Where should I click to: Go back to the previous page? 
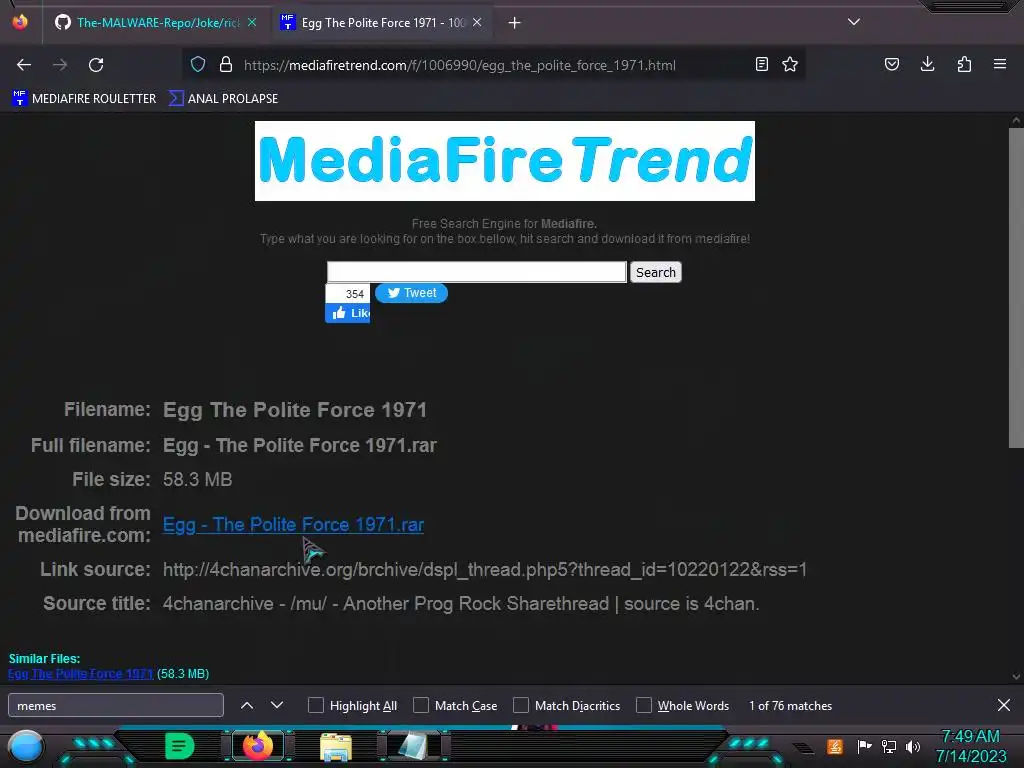(24, 65)
